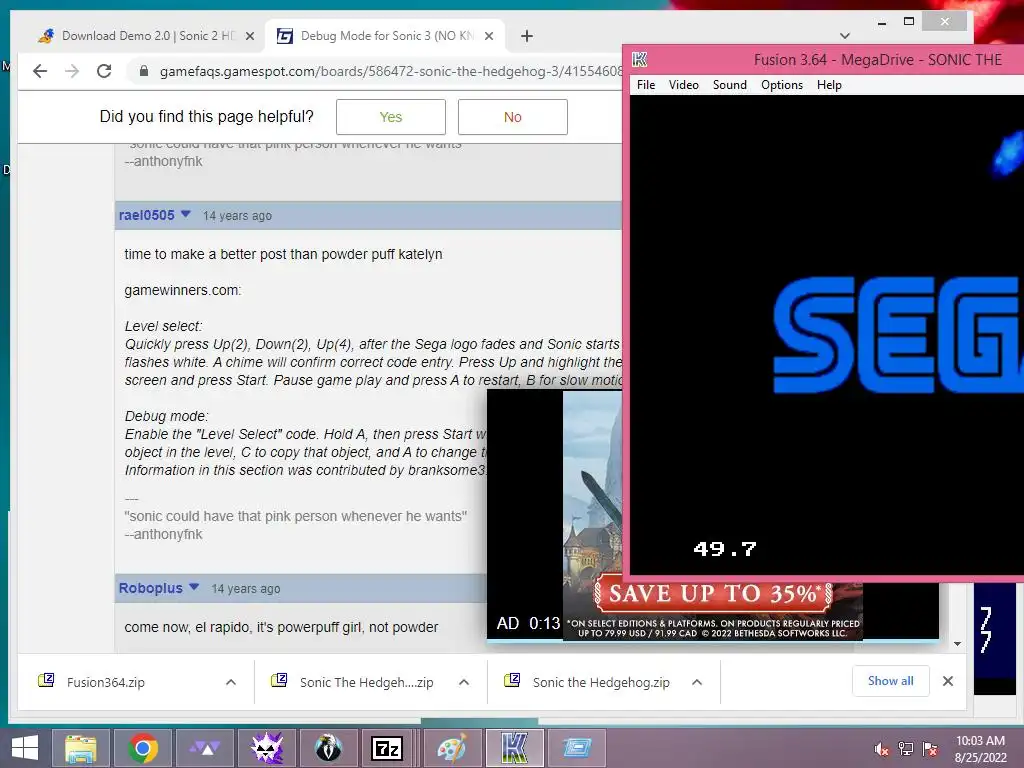Image resolution: width=1024 pixels, height=768 pixels.
Task: Expand Sonic the Hedgehog.zip download options
Action: point(697,682)
